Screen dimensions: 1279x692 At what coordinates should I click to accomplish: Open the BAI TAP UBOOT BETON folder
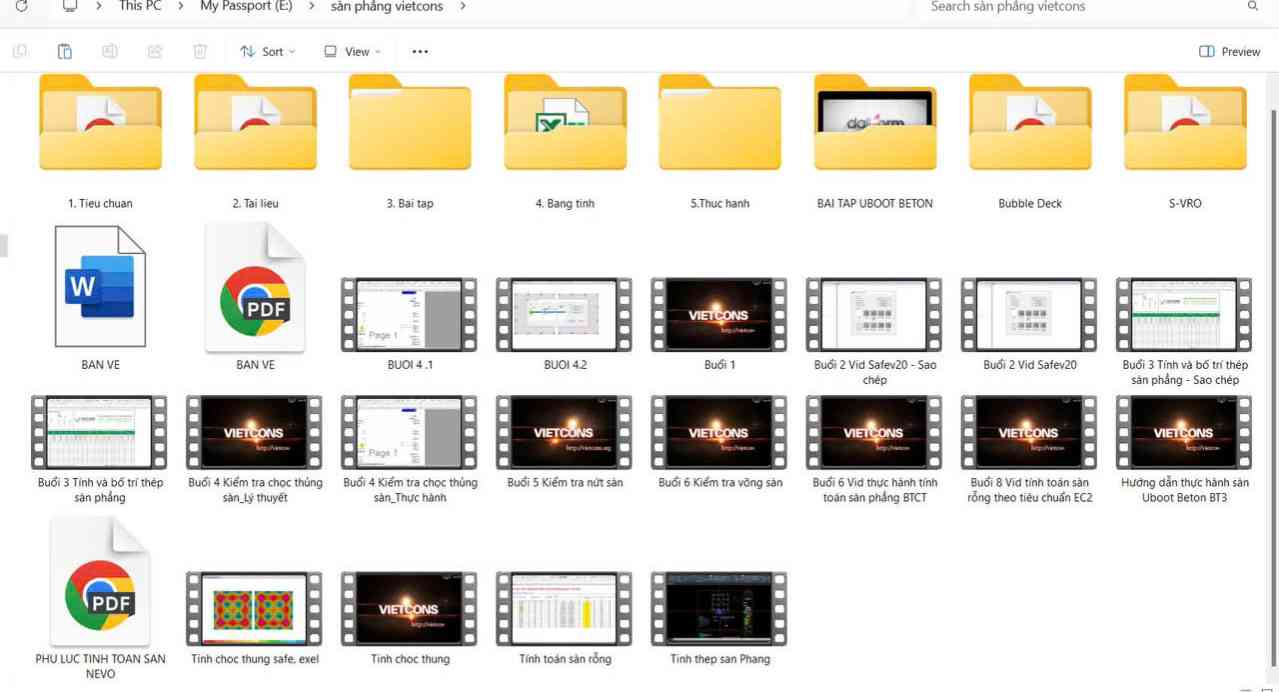tap(874, 125)
